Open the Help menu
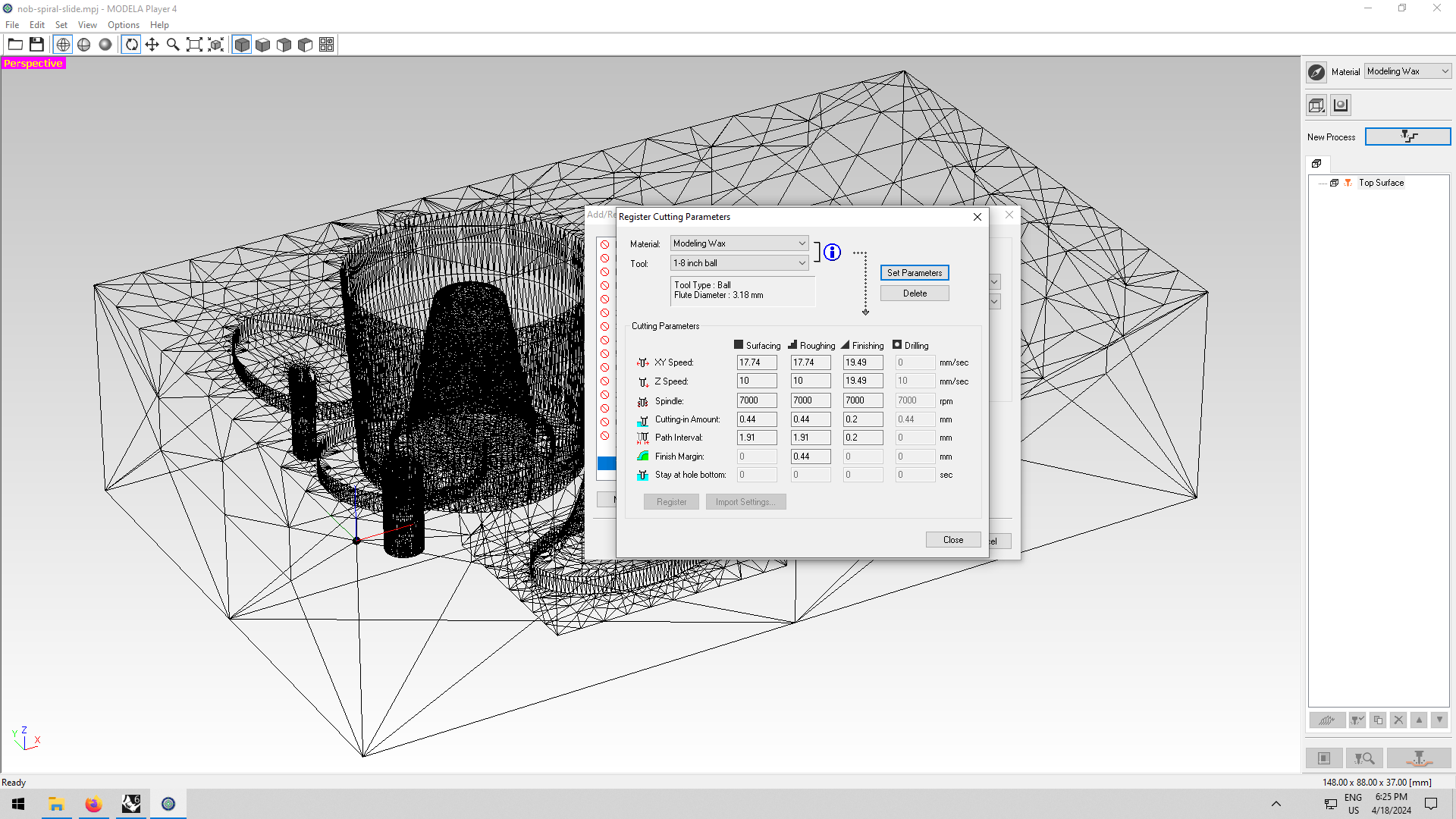The width and height of the screenshot is (1456, 819). [x=159, y=25]
